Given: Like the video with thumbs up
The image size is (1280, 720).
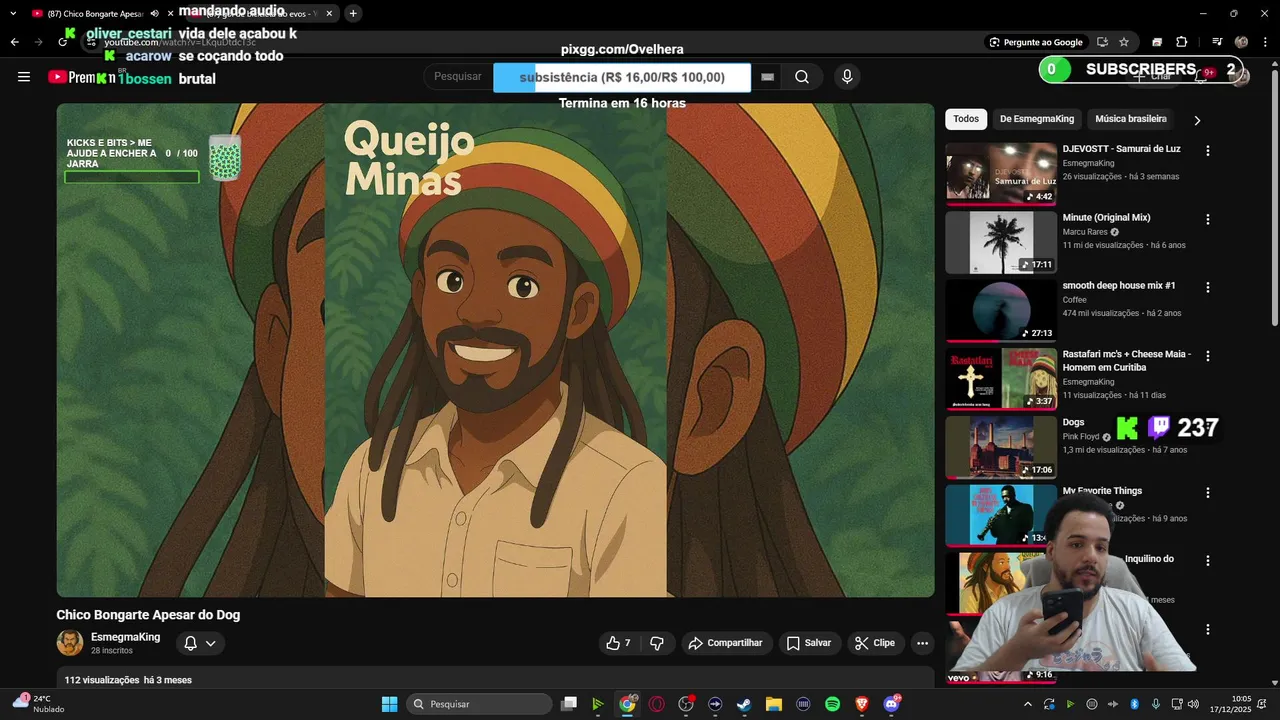Looking at the screenshot, I should click(619, 643).
